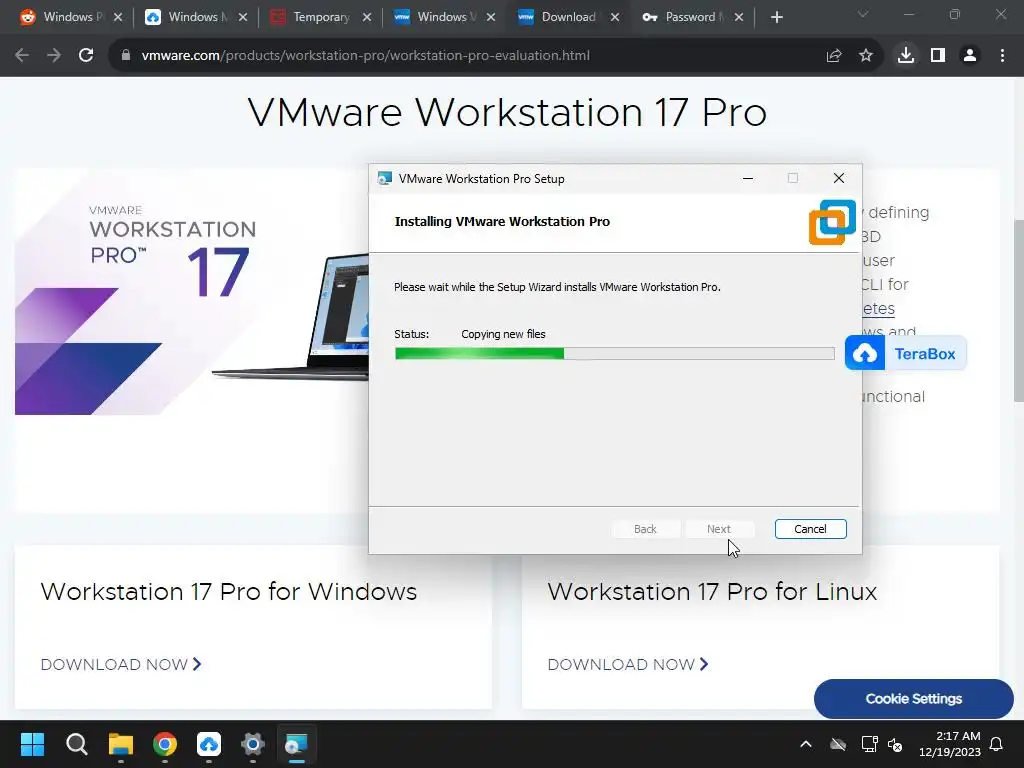Open the Windows Start menu
Viewport: 1024px width, 768px height.
[32, 744]
